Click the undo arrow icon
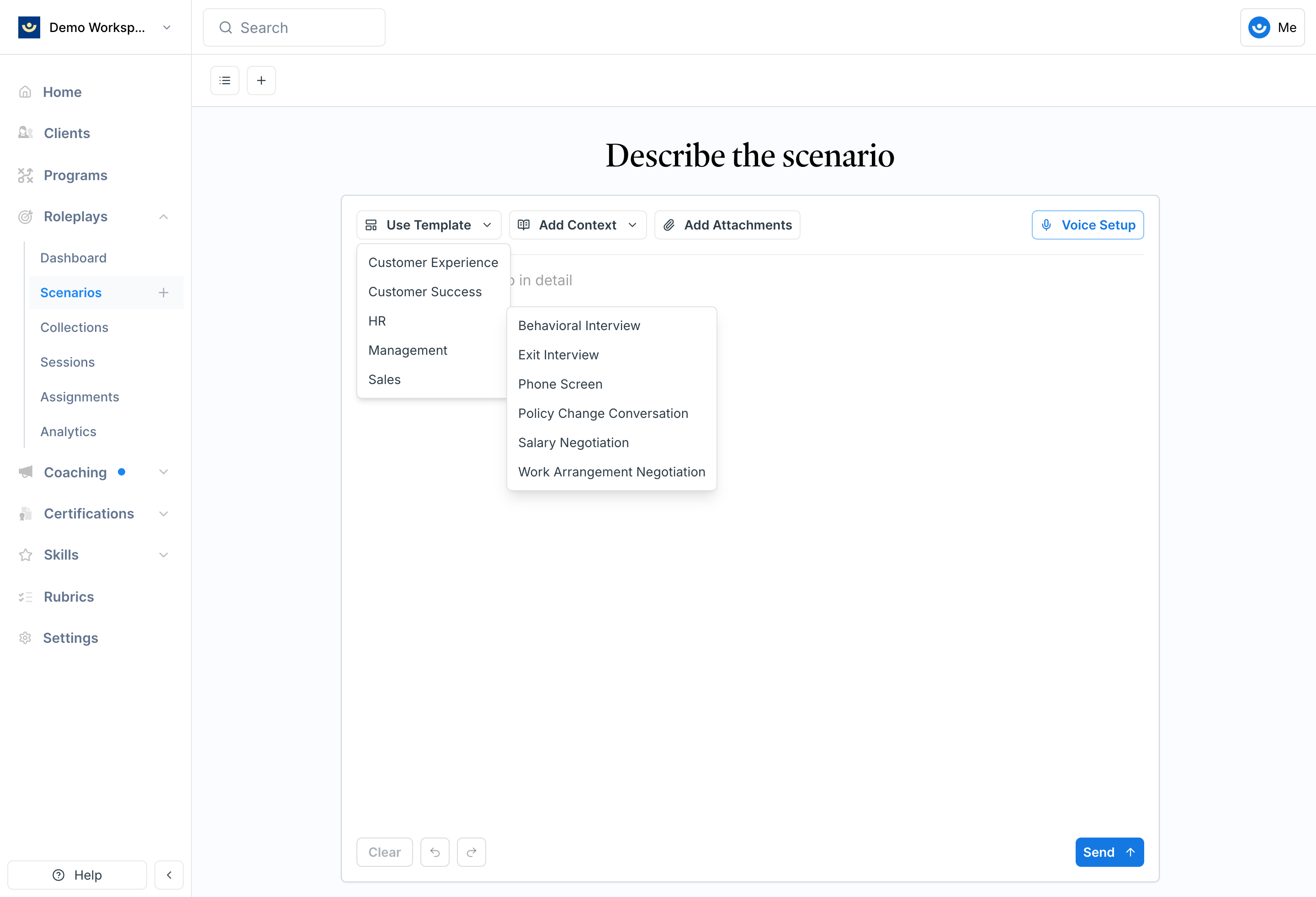 click(435, 852)
